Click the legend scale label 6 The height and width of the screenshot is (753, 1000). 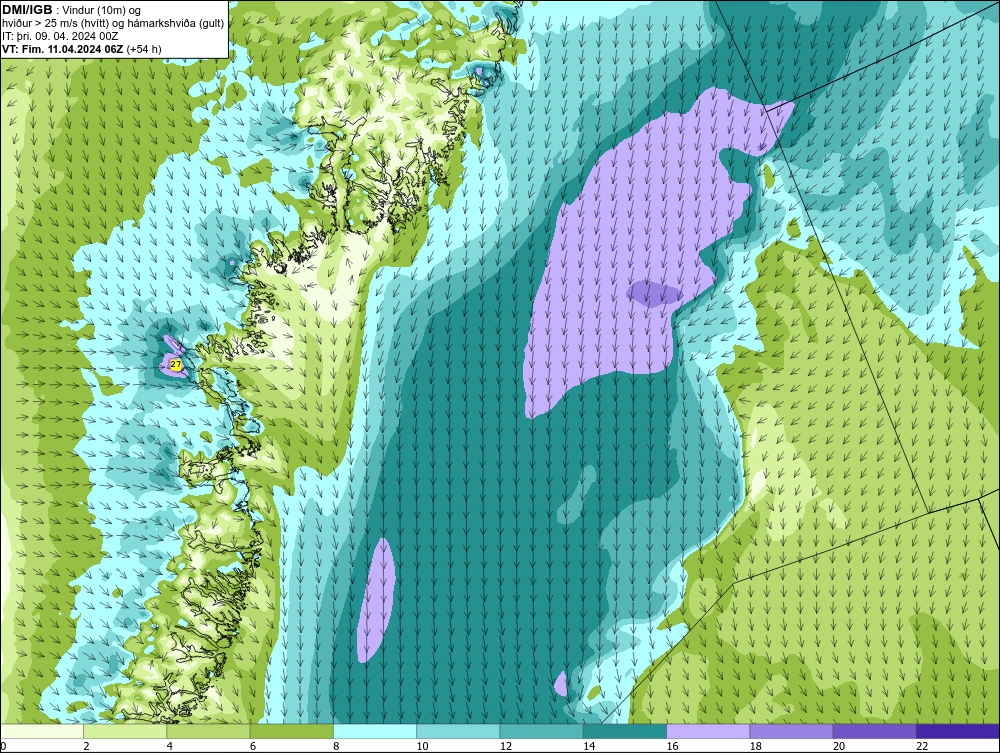[253, 747]
